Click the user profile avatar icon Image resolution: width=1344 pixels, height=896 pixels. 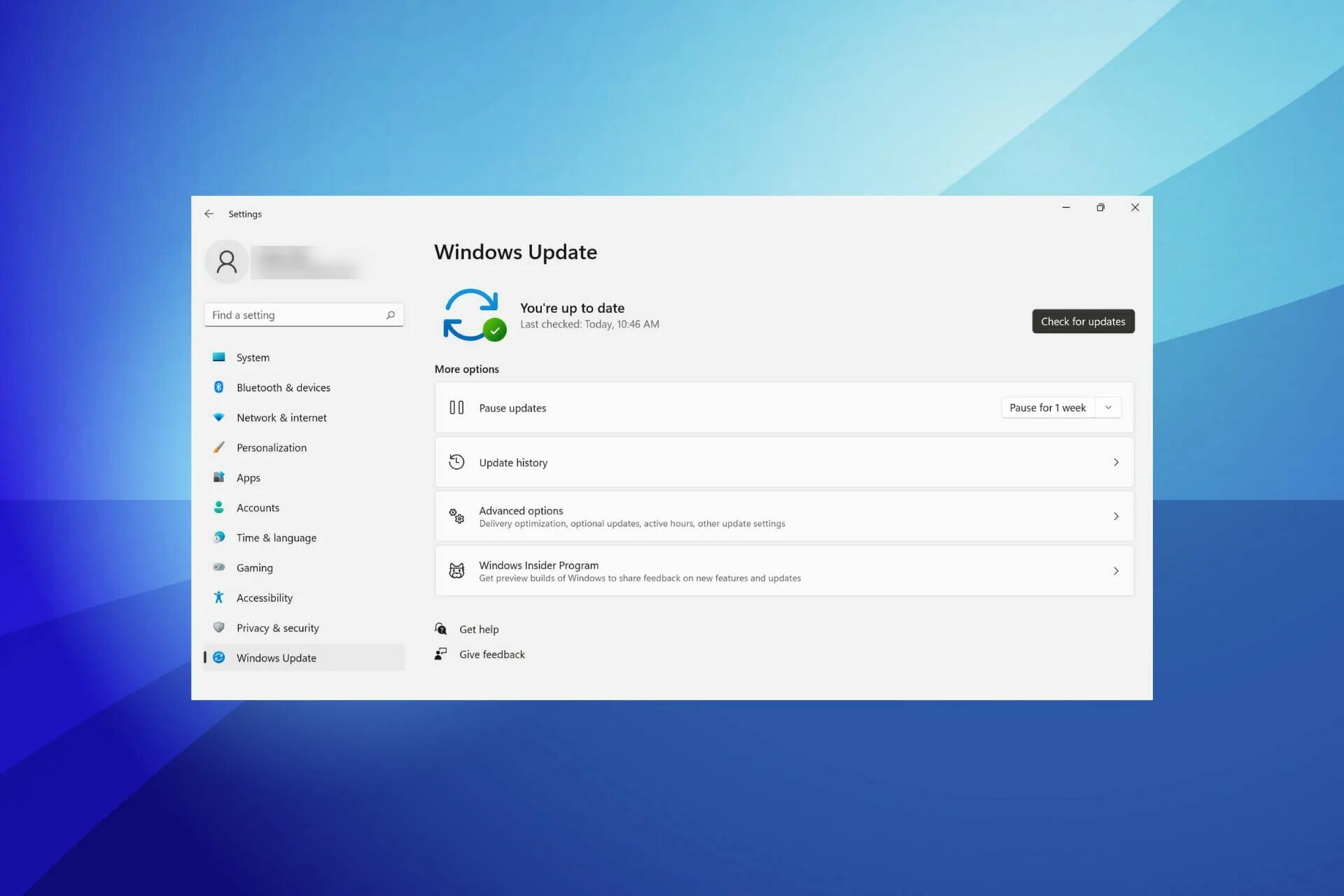click(x=226, y=262)
